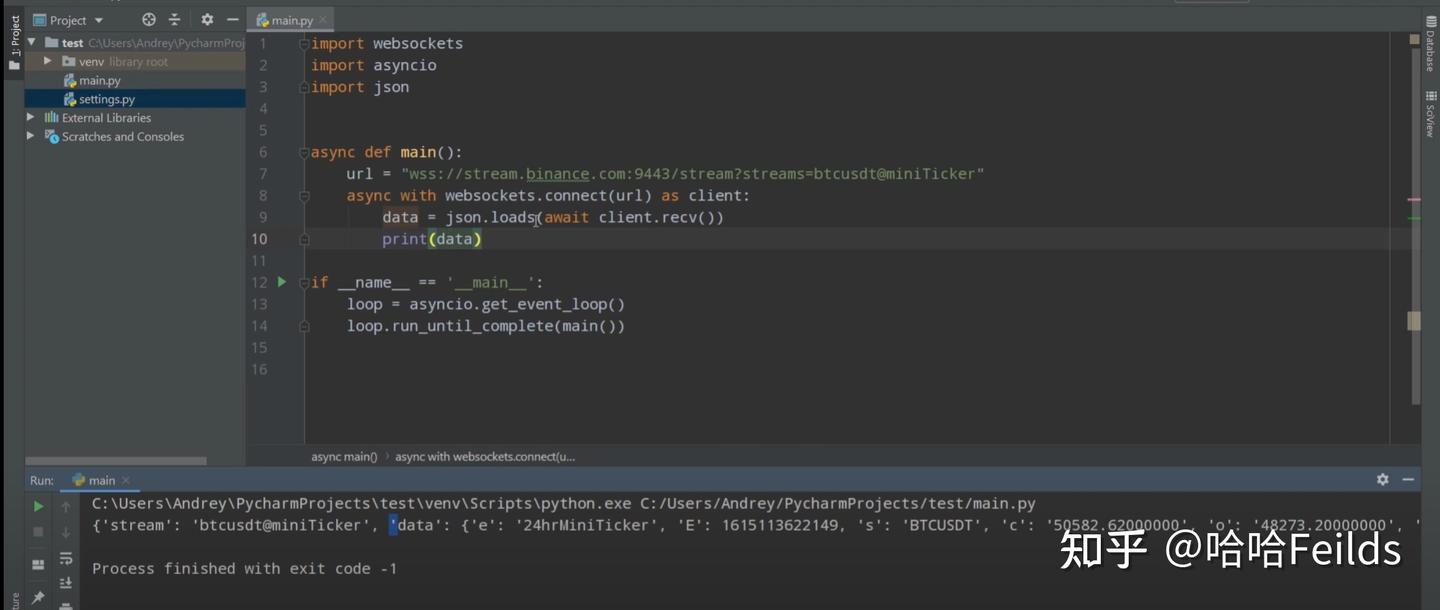Collapse all nodes via Project toolbar icon

[x=174, y=19]
